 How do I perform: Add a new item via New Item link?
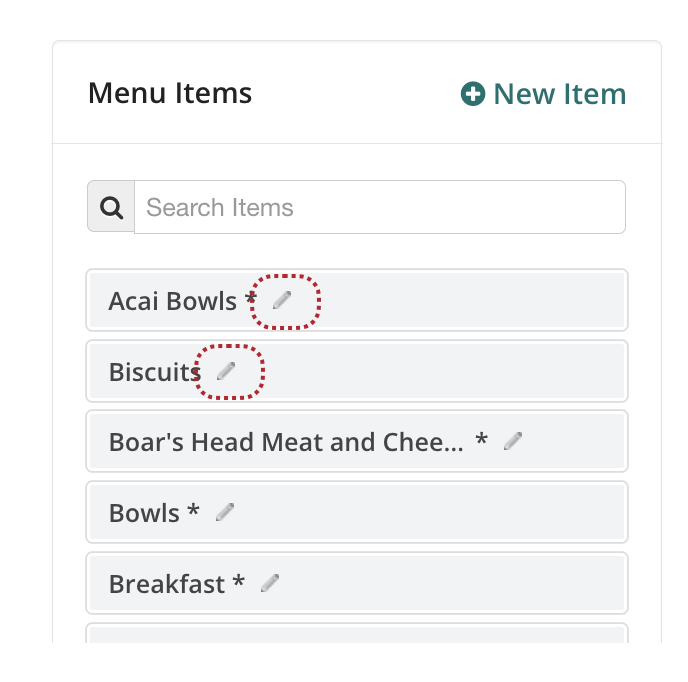pos(559,94)
